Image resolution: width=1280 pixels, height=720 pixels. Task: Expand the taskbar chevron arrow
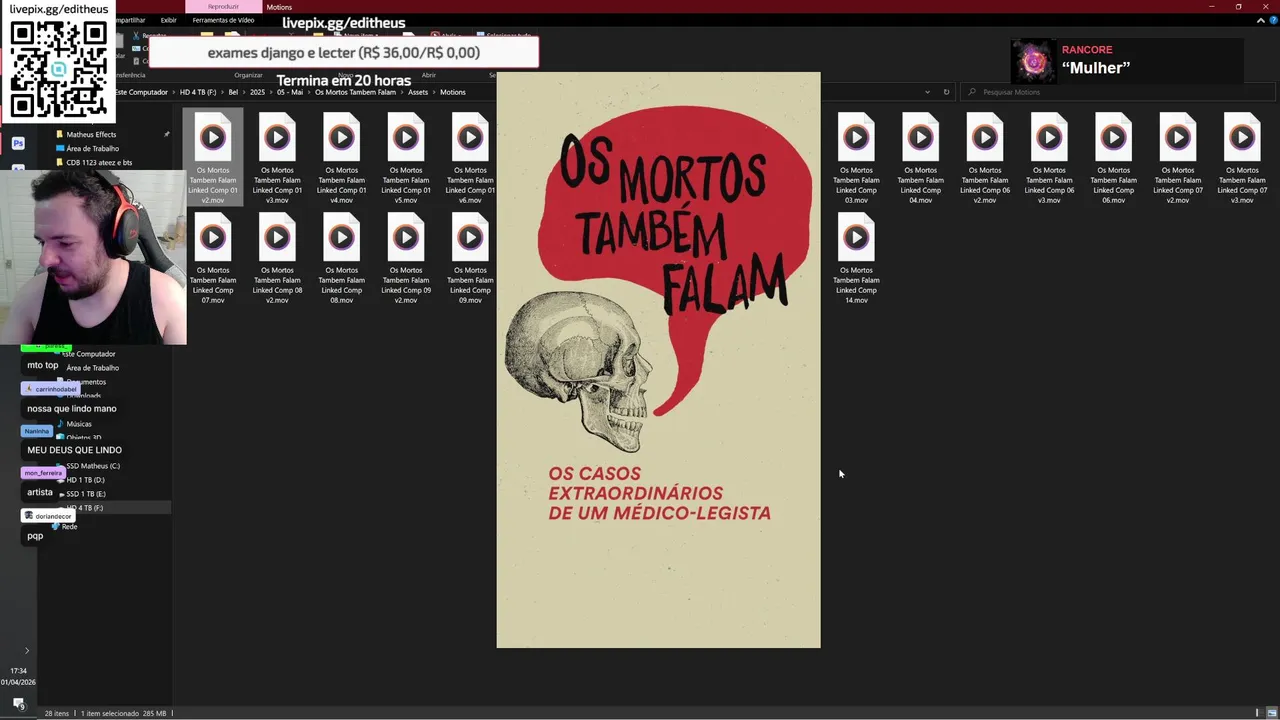(27, 651)
